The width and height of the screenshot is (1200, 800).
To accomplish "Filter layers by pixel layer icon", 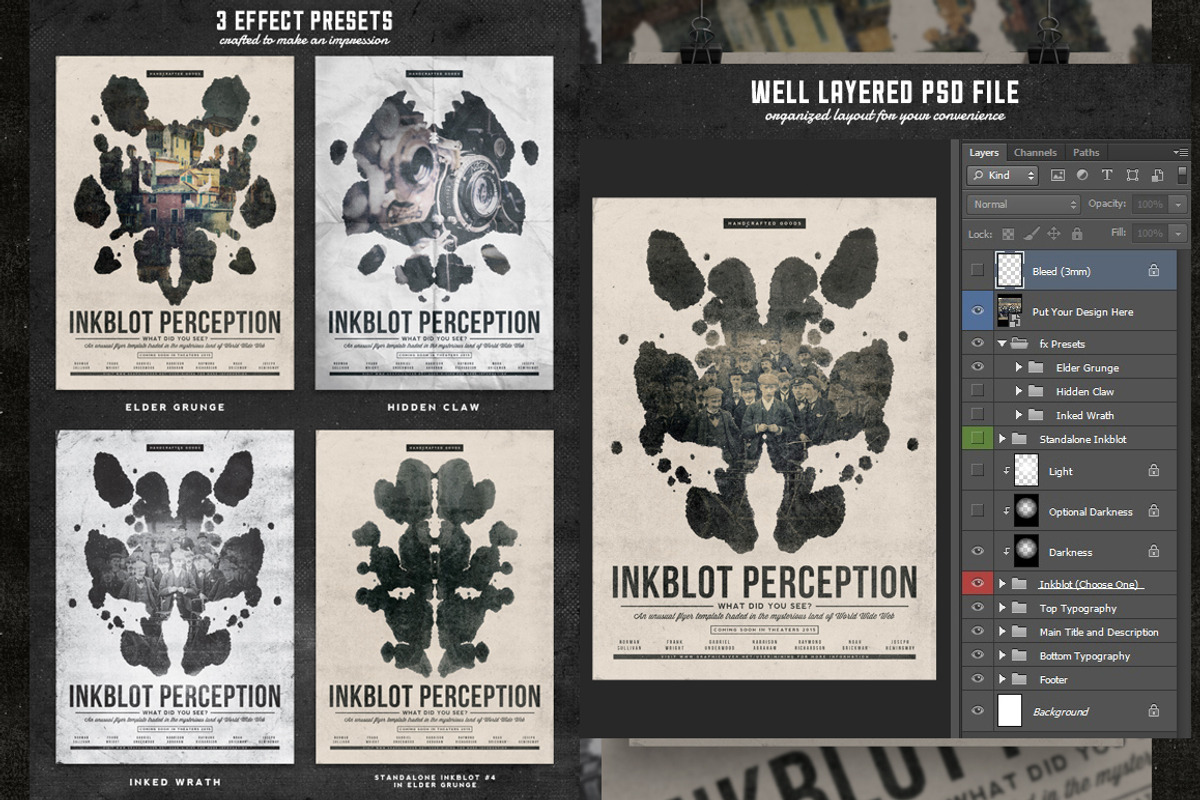I will [1058, 175].
